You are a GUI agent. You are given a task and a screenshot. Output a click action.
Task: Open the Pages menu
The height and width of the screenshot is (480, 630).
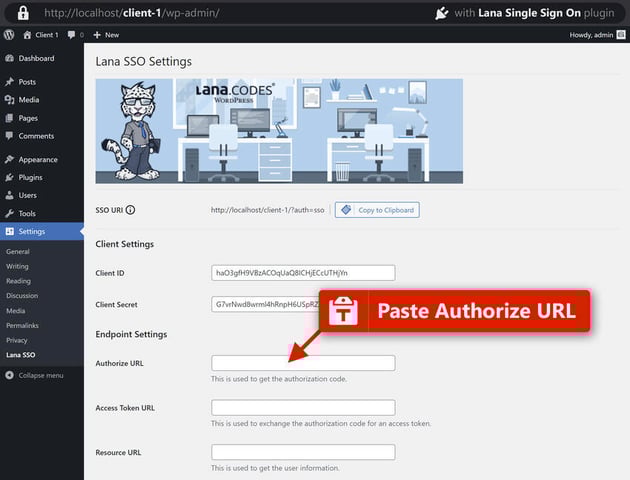[x=42, y=118]
